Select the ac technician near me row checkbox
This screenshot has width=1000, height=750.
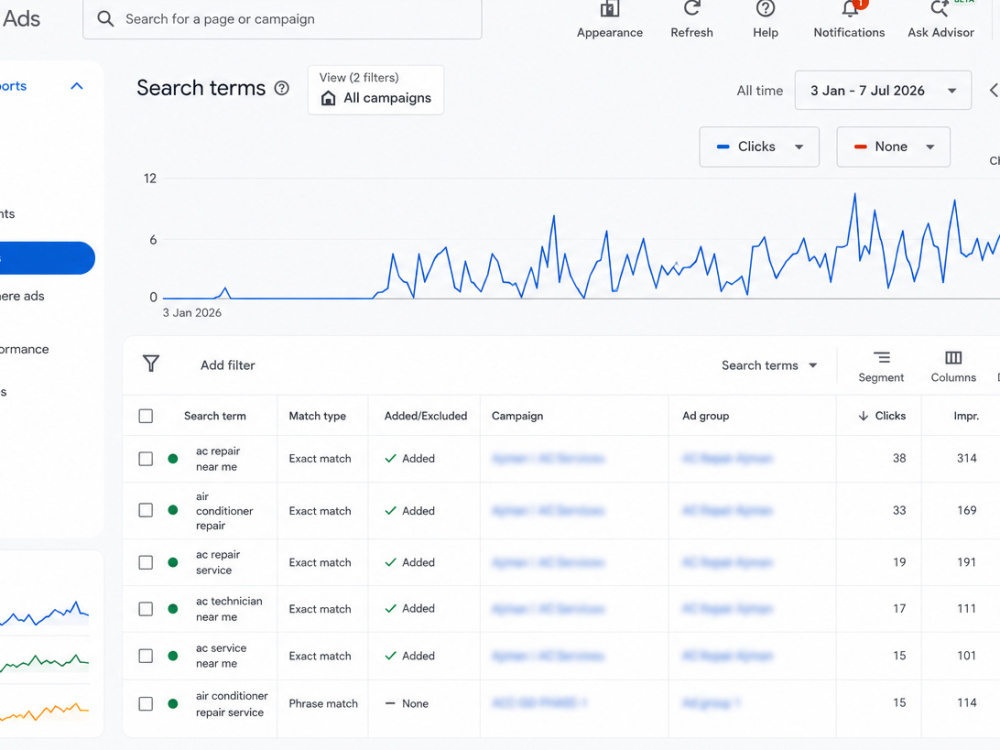[145, 608]
